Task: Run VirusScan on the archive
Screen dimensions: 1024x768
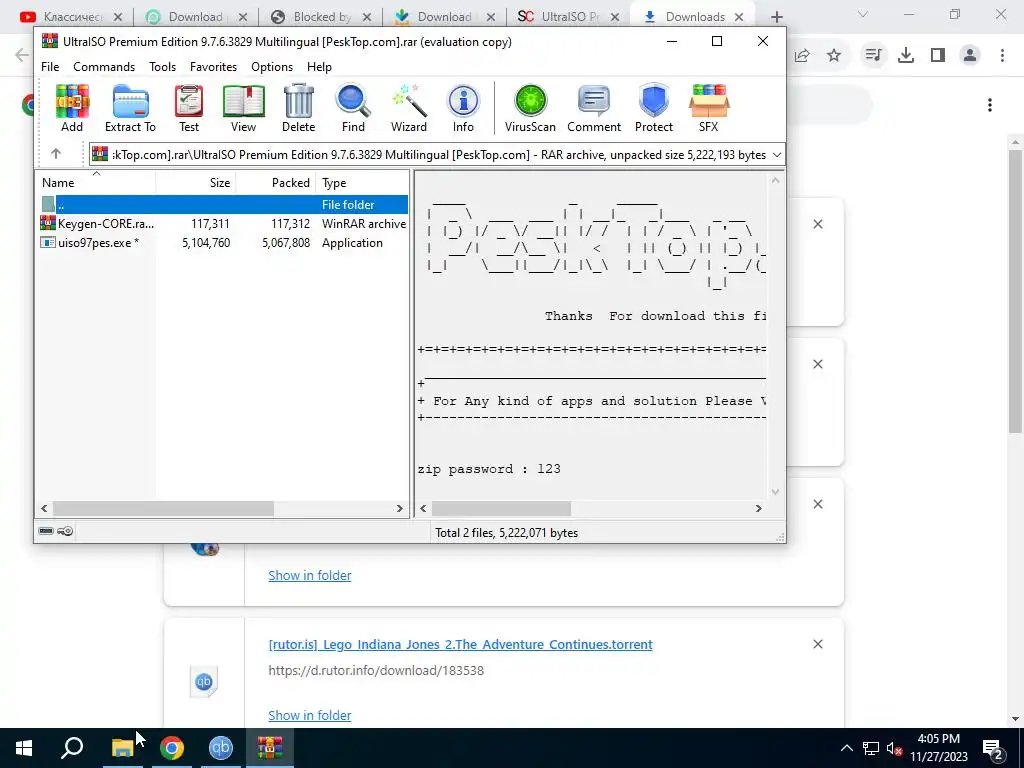Action: [530, 108]
